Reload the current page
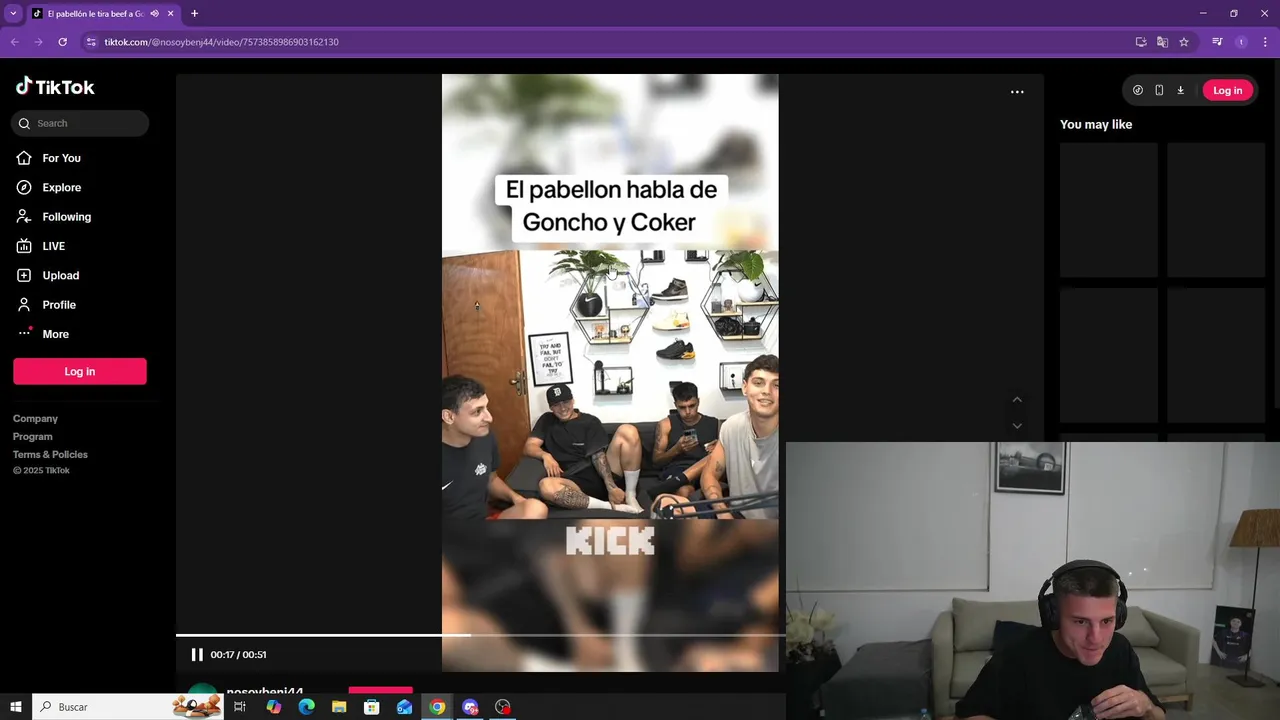Screen dimensions: 1280x720 (x=62, y=42)
